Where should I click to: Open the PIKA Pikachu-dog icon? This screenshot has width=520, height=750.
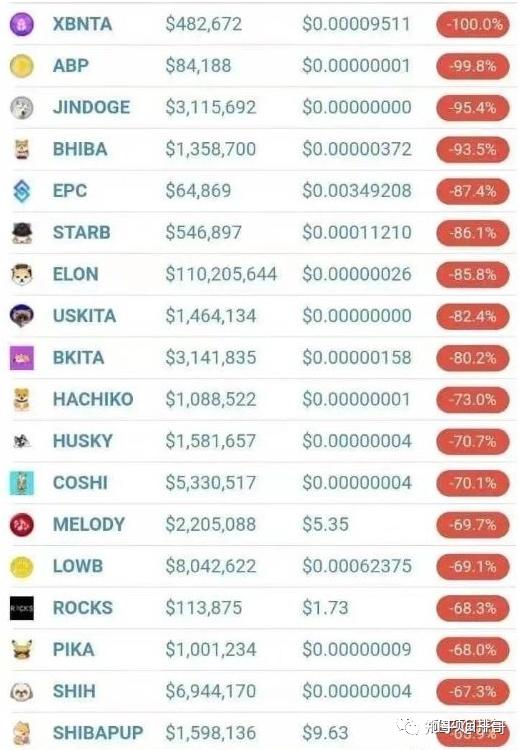pyautogui.click(x=22, y=650)
